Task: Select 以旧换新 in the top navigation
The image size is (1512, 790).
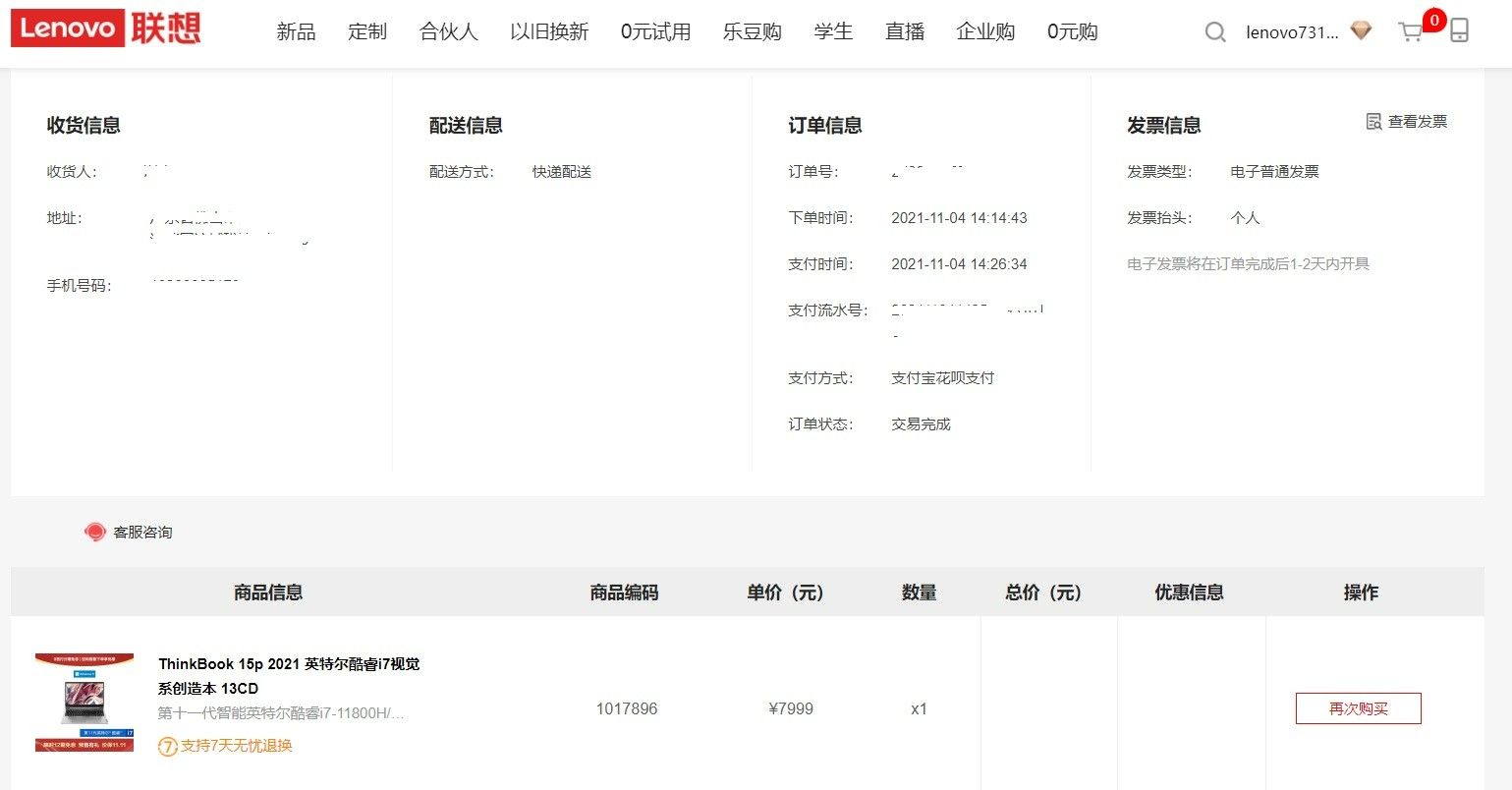Action: point(549,31)
